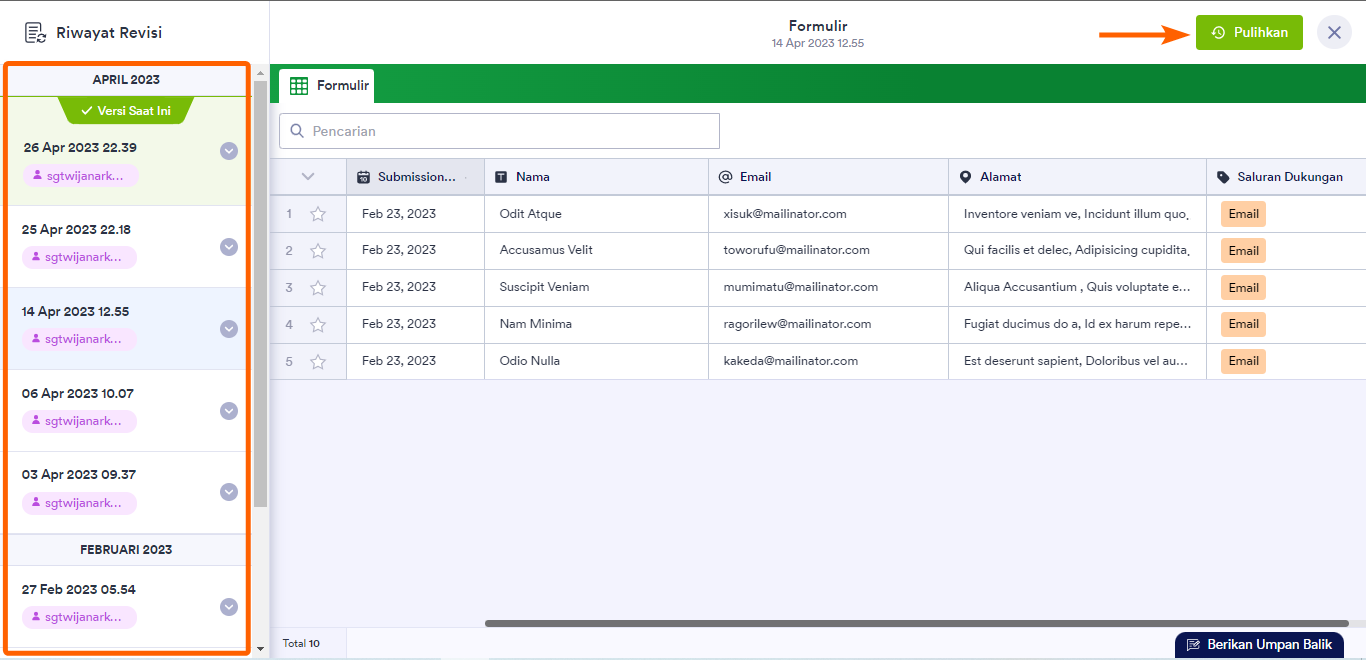Click the feedback icon in Berikan Umpan Balik
Viewport: 1366px width, 660px height.
1194,645
